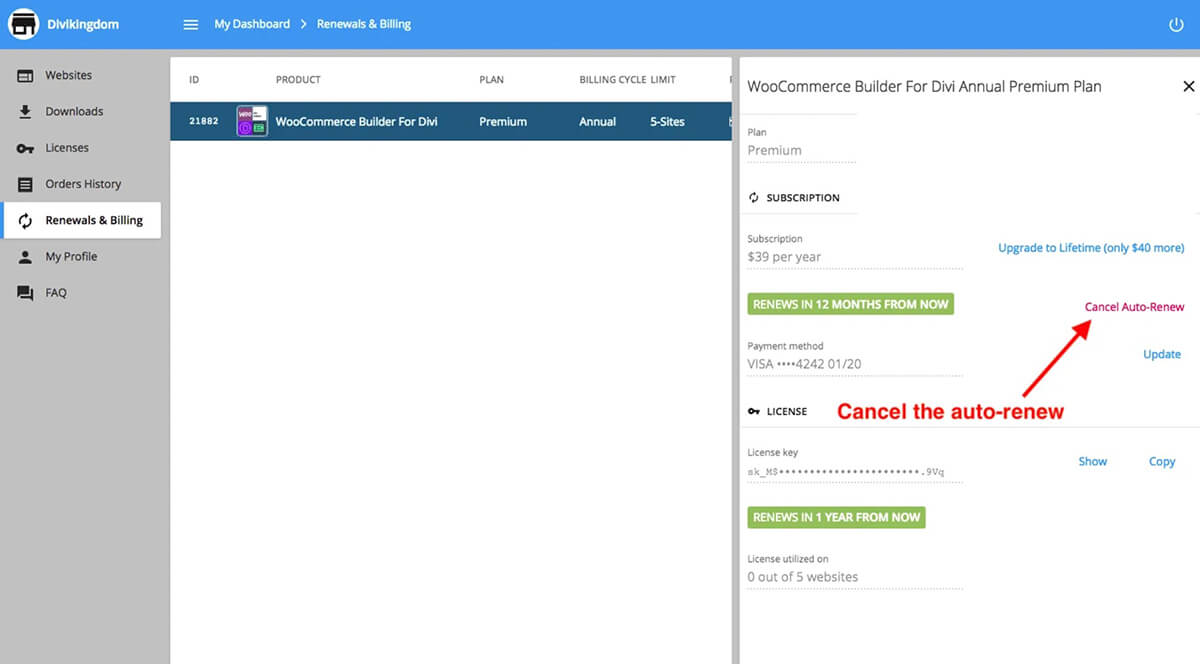Click the Licenses key icon
The image size is (1200, 664).
(x=25, y=148)
